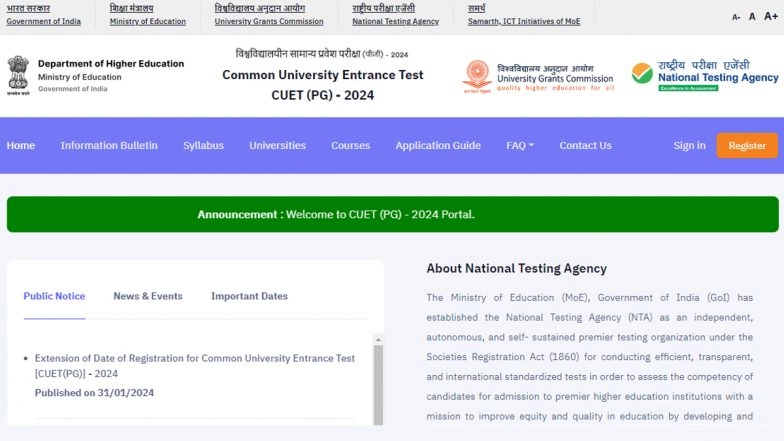This screenshot has width=784, height=441.
Task: Increase font size with A+ control
Action: (x=770, y=16)
